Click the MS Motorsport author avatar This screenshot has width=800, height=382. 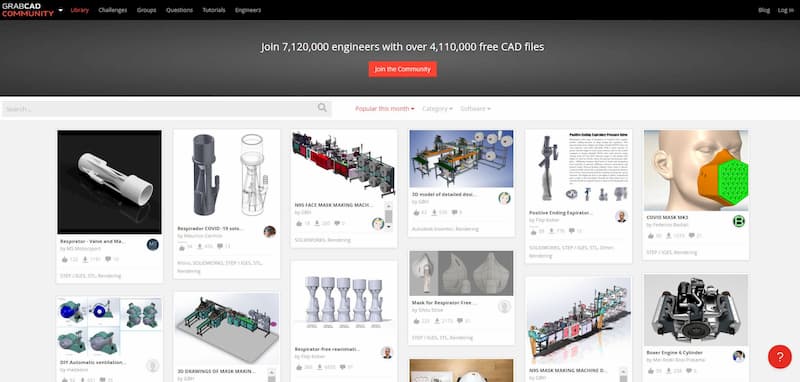[153, 244]
